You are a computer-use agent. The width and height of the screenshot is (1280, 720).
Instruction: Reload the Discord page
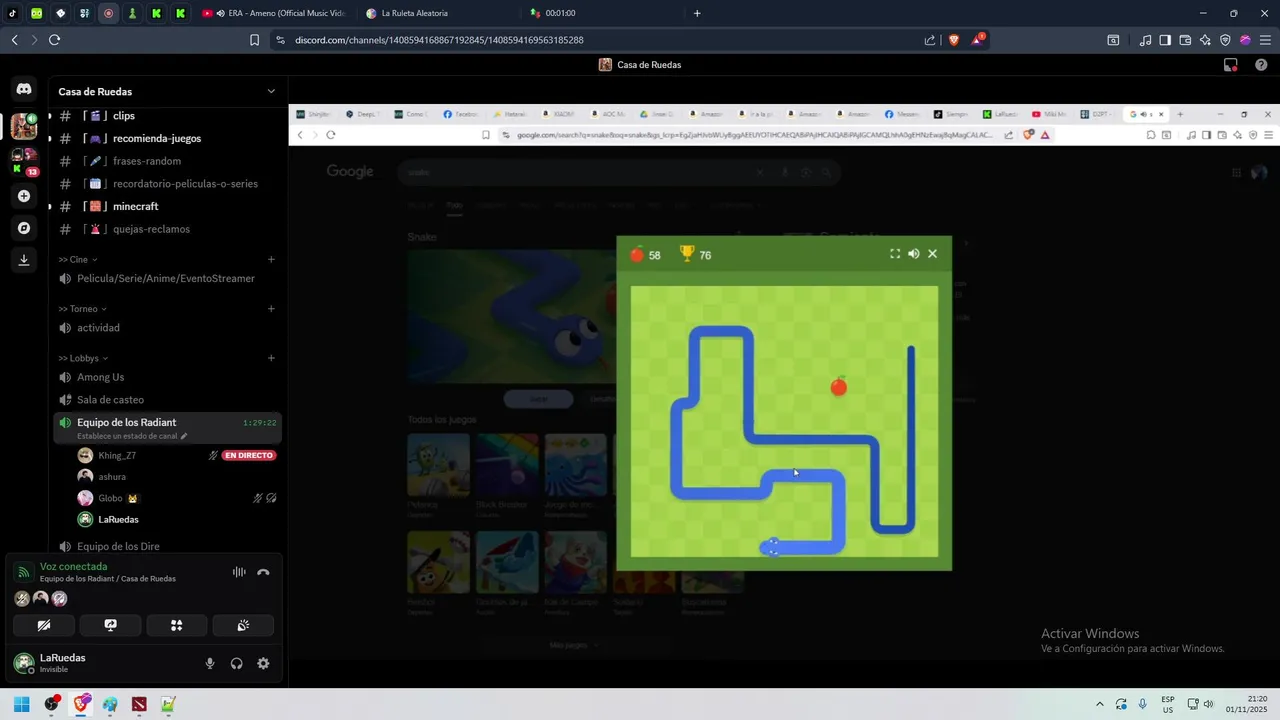54,40
